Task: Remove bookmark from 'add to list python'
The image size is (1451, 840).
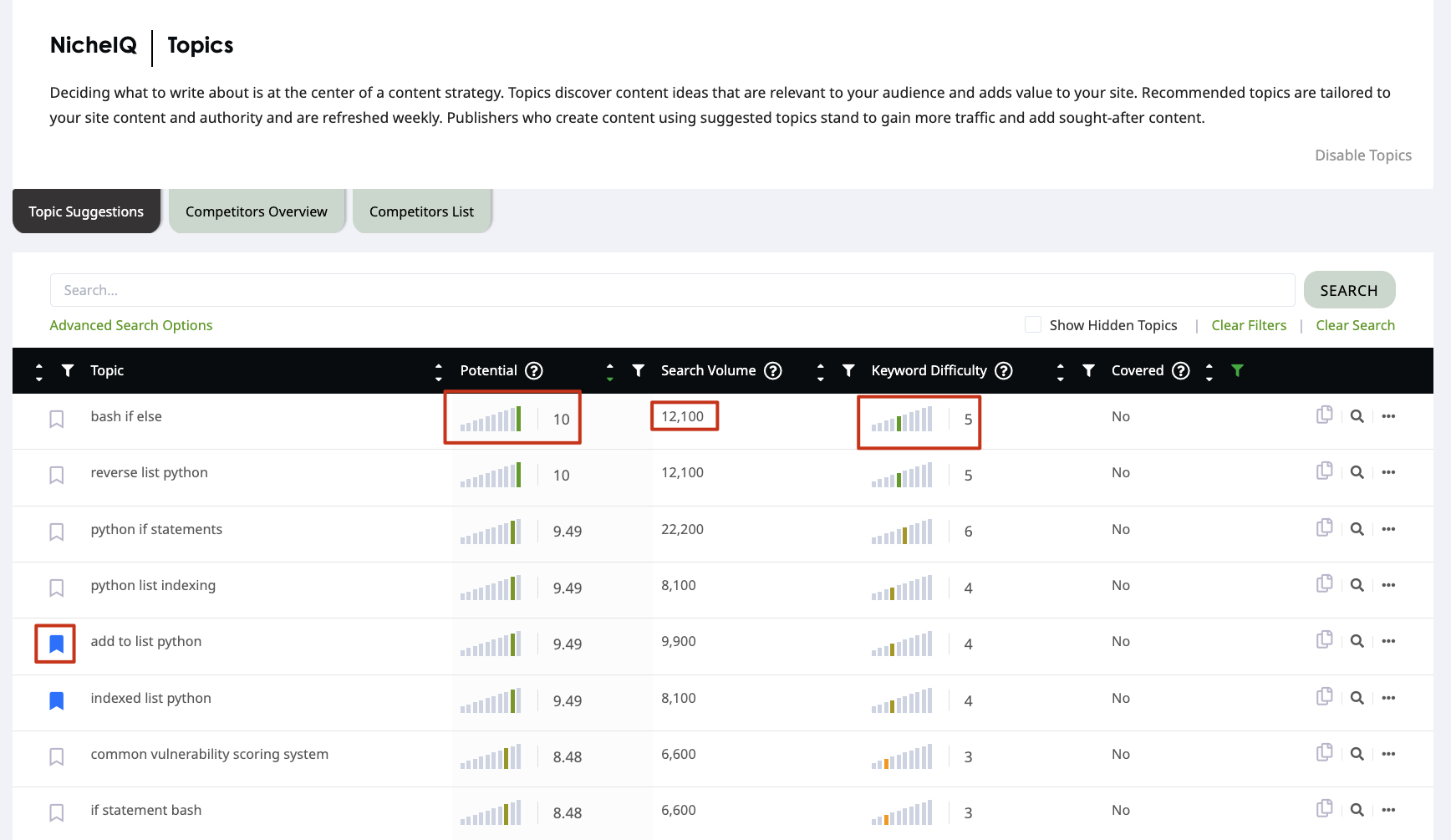Action: (x=57, y=644)
